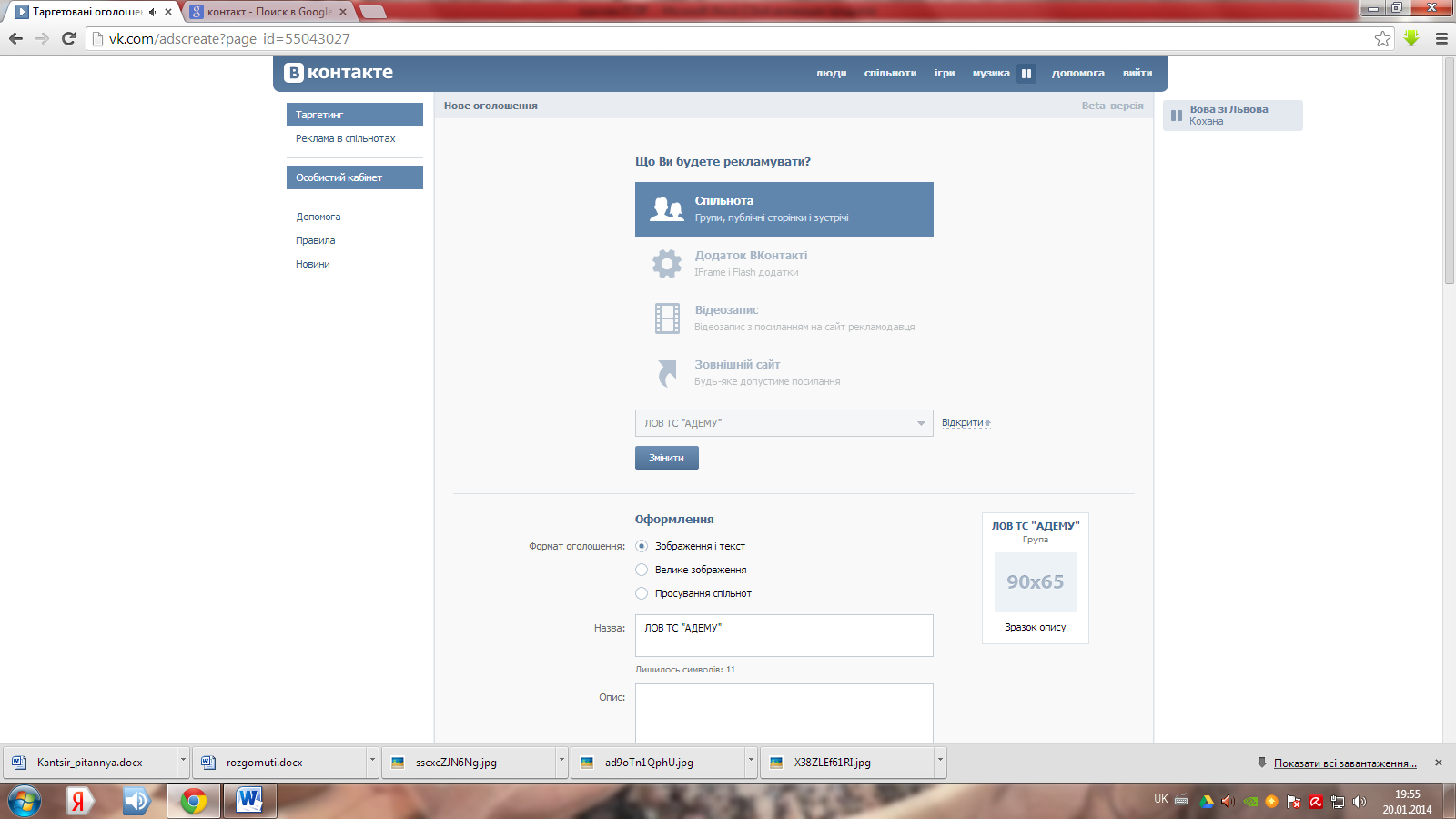Image resolution: width=1456 pixels, height=819 pixels.
Task: Expand rozgornuti.docx download options arrow
Action: (372, 762)
